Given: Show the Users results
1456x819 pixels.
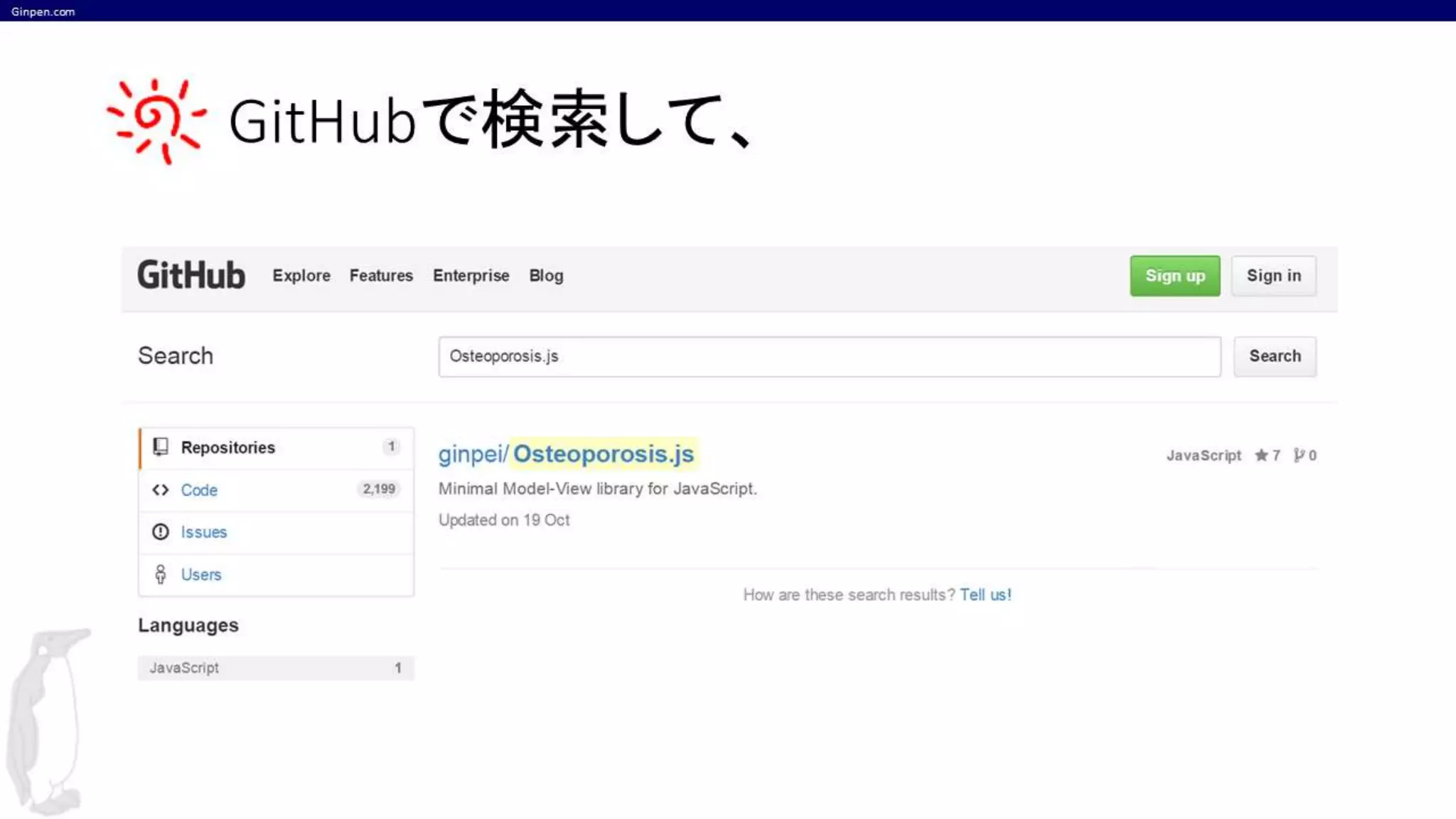Looking at the screenshot, I should tap(277, 574).
